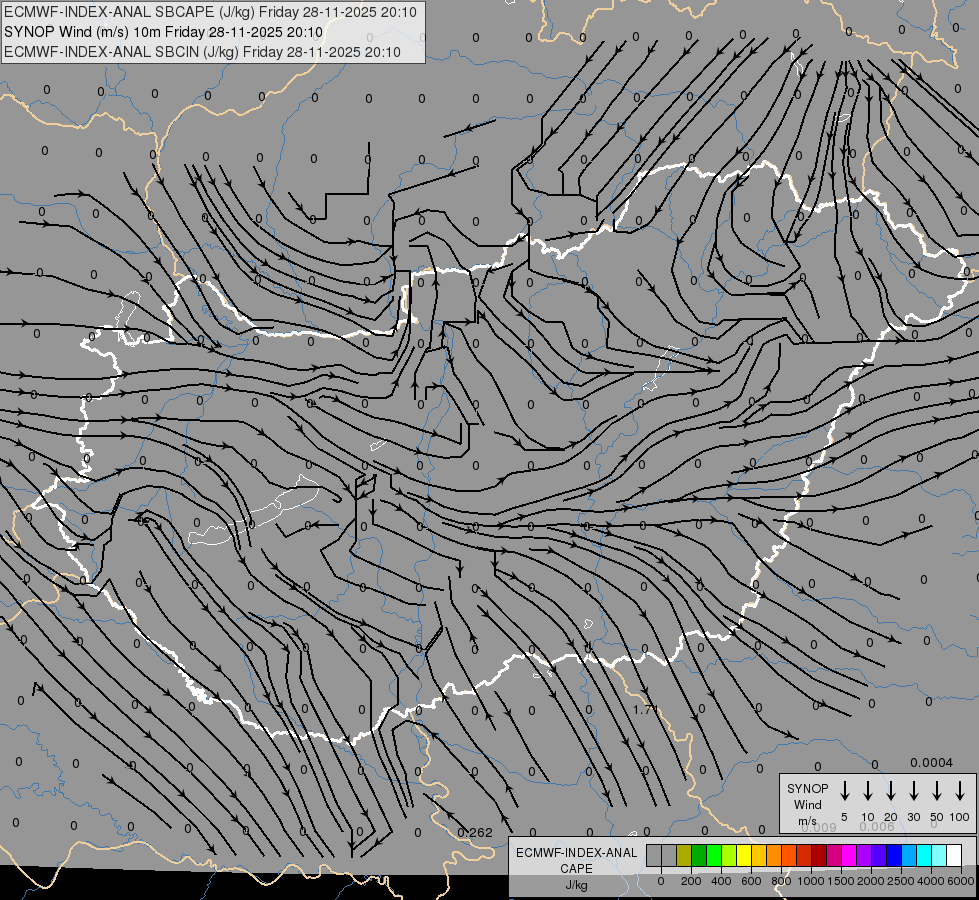This screenshot has height=900, width=979.
Task: Select the white swatch at legend end
Action: coord(954,855)
